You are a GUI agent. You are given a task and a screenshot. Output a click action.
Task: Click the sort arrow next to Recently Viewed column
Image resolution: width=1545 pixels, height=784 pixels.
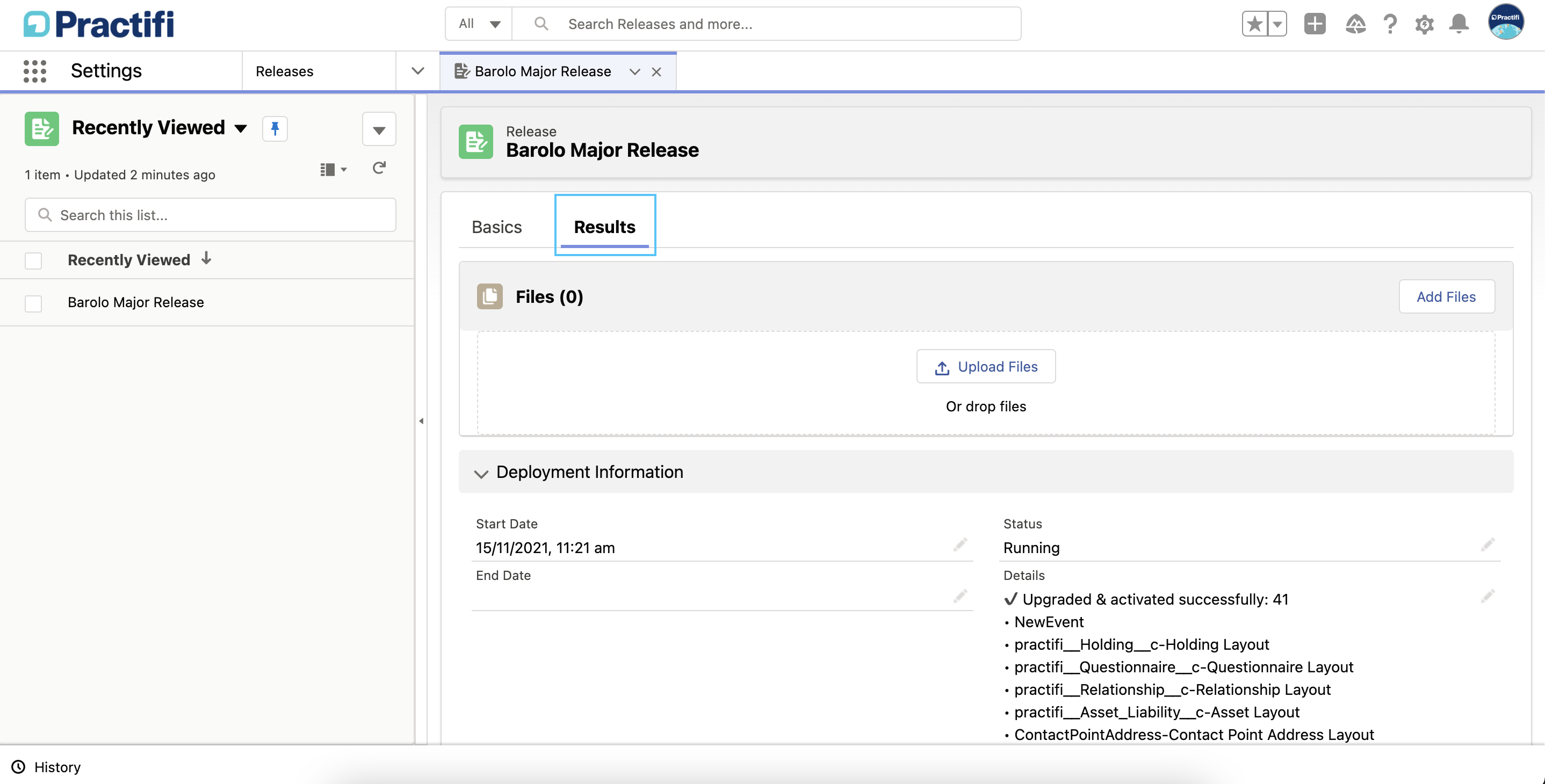click(x=206, y=259)
